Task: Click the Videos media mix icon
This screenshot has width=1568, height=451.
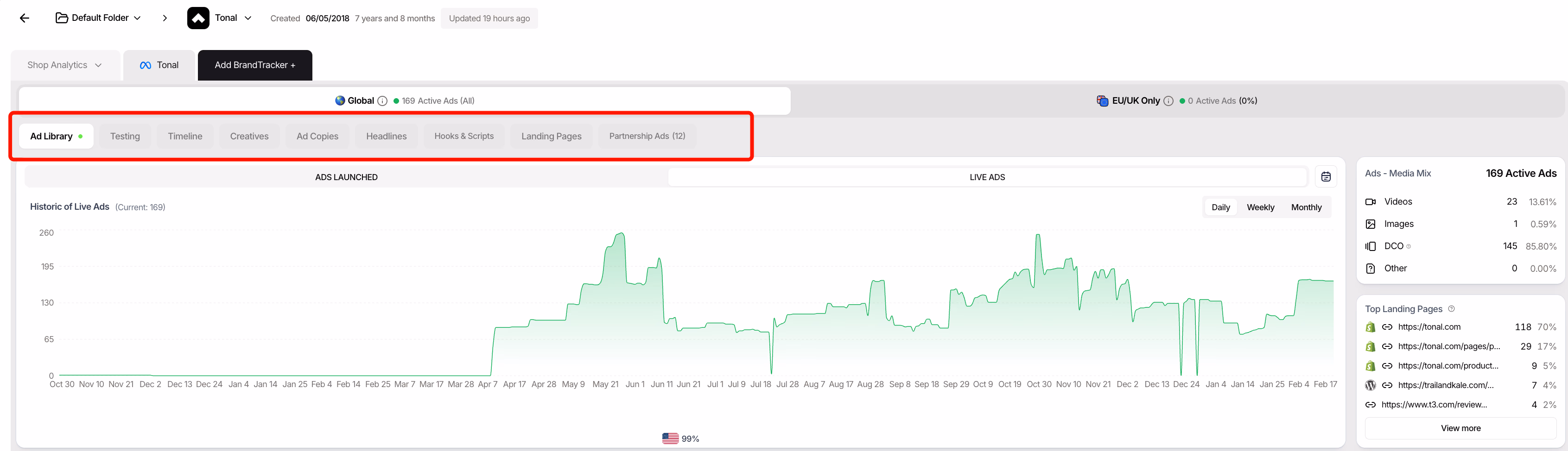Action: pos(1370,202)
